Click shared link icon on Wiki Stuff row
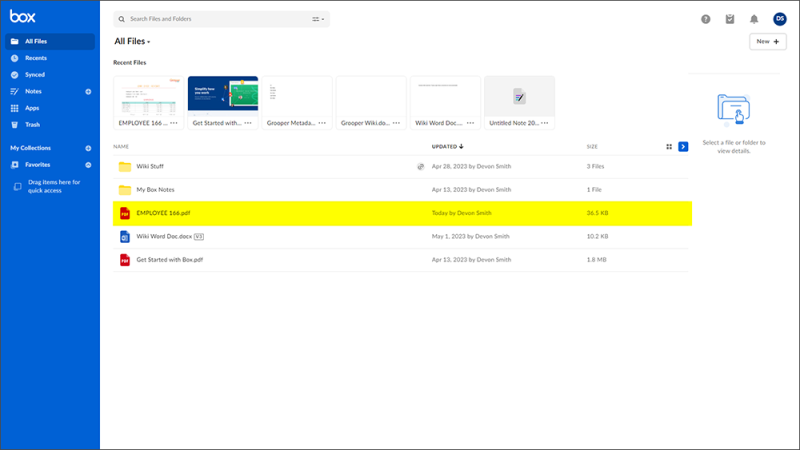 tap(420, 166)
